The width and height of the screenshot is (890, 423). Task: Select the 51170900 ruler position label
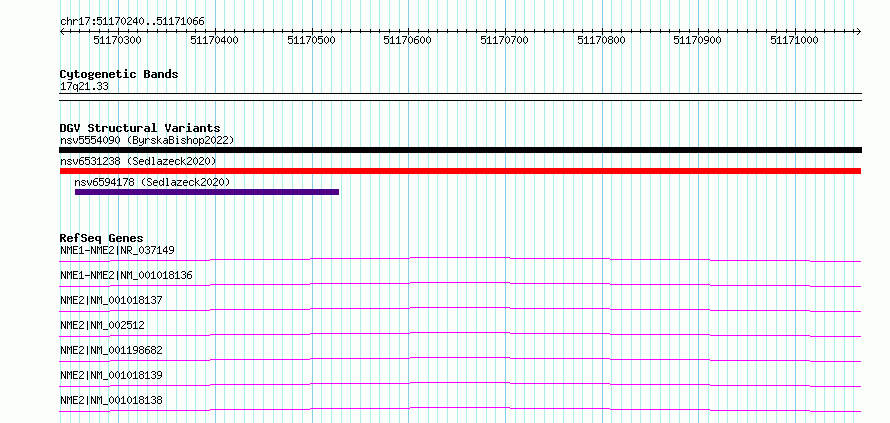[x=698, y=40]
